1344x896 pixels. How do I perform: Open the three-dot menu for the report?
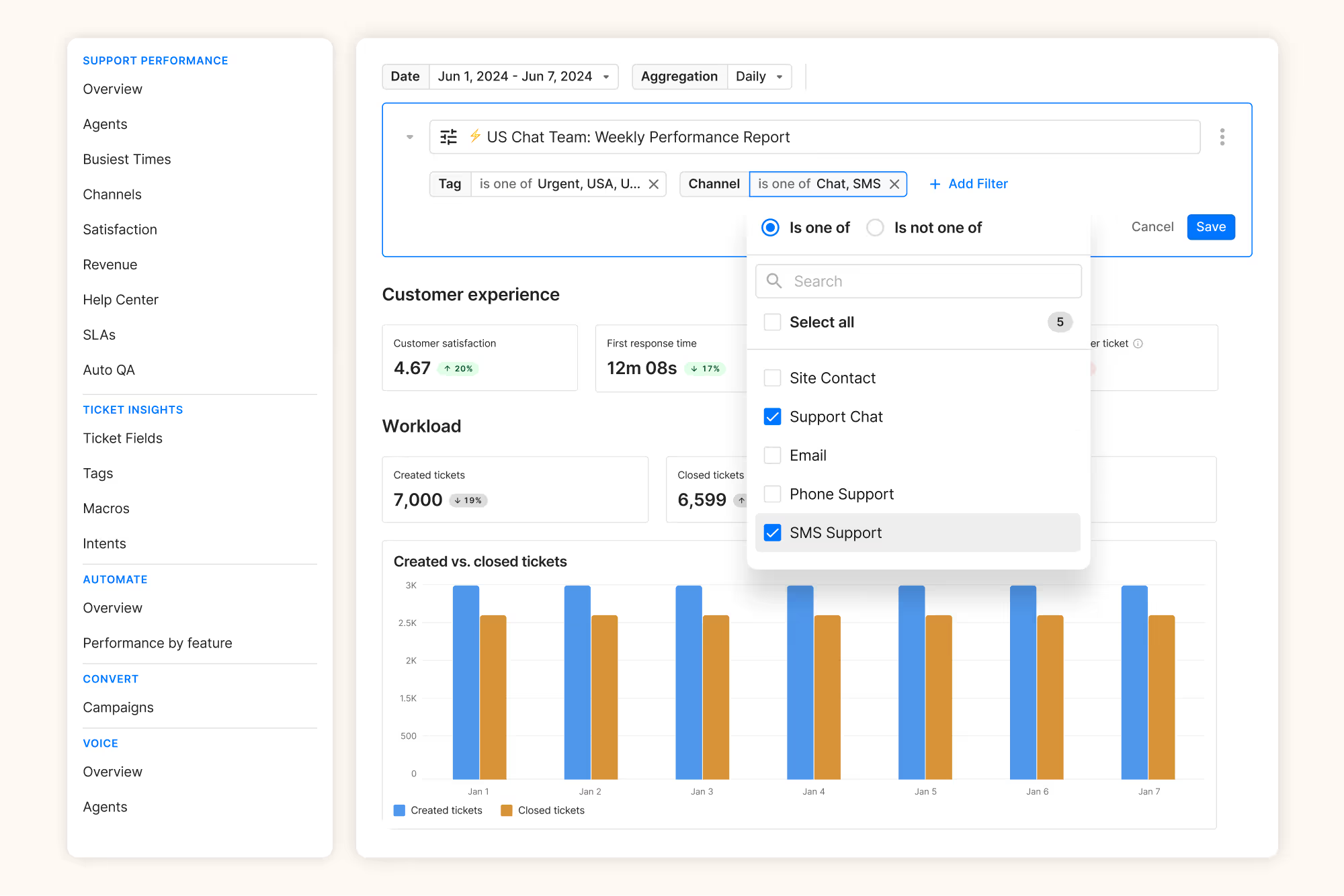click(x=1222, y=136)
